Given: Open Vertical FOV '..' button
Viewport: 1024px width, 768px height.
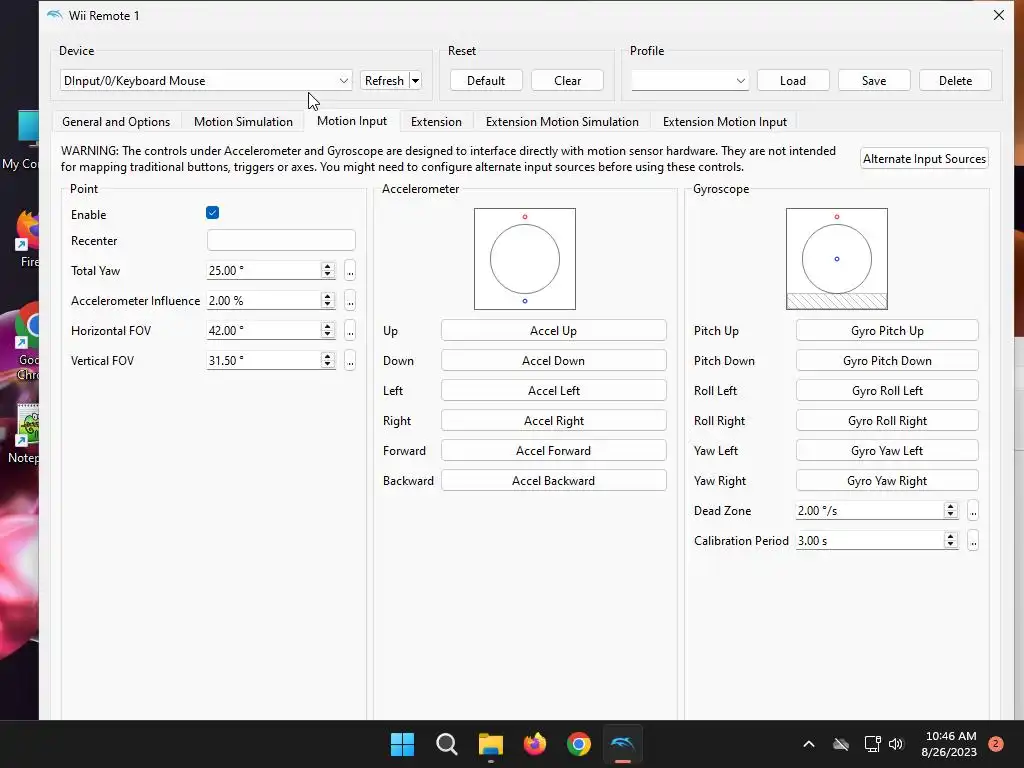Looking at the screenshot, I should [x=350, y=360].
